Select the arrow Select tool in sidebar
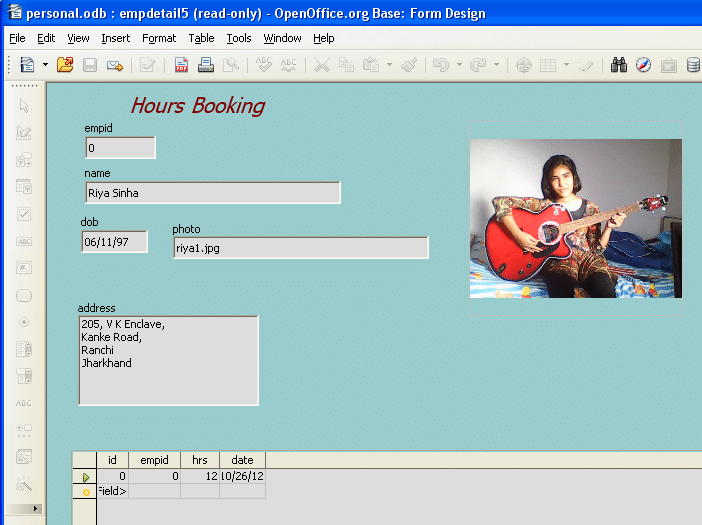This screenshot has height=525, width=702. click(x=24, y=107)
